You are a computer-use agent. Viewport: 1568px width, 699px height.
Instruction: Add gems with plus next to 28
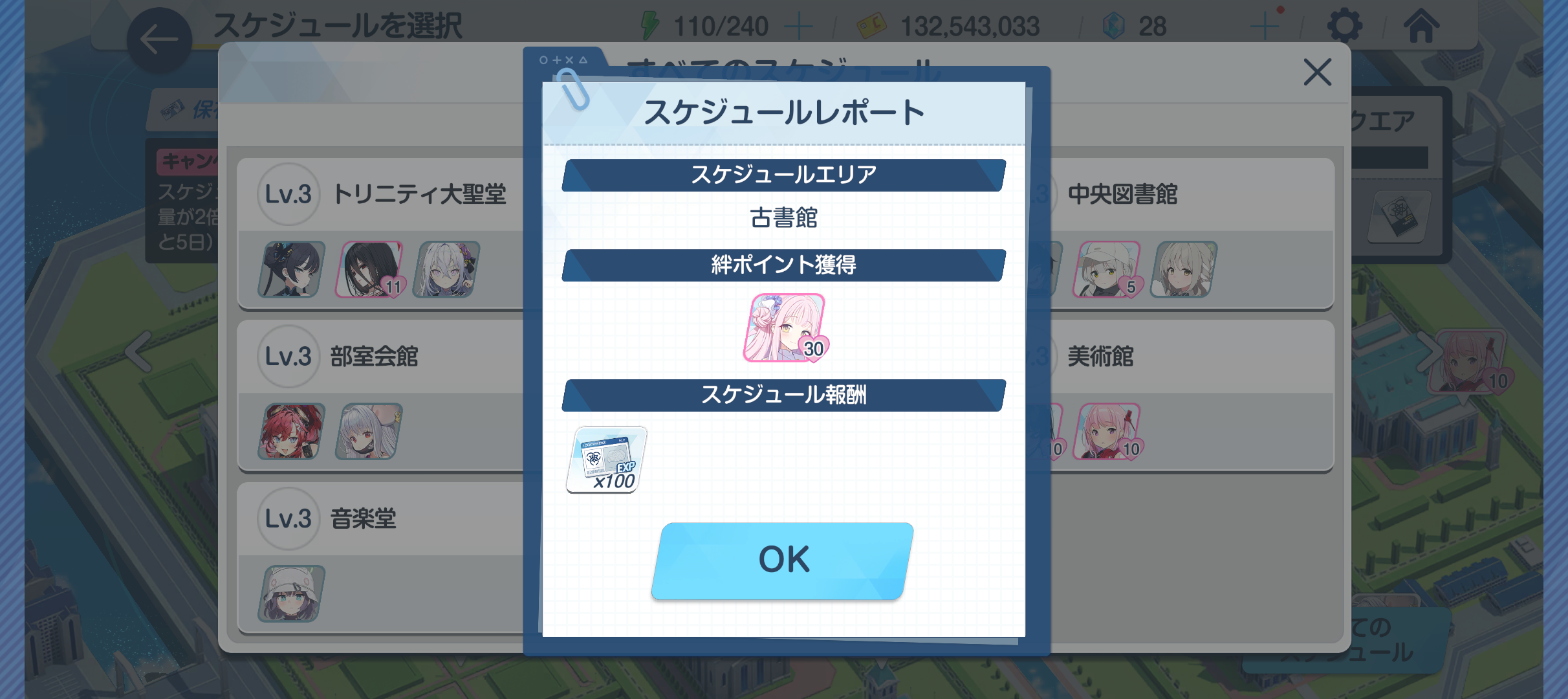tap(1264, 27)
